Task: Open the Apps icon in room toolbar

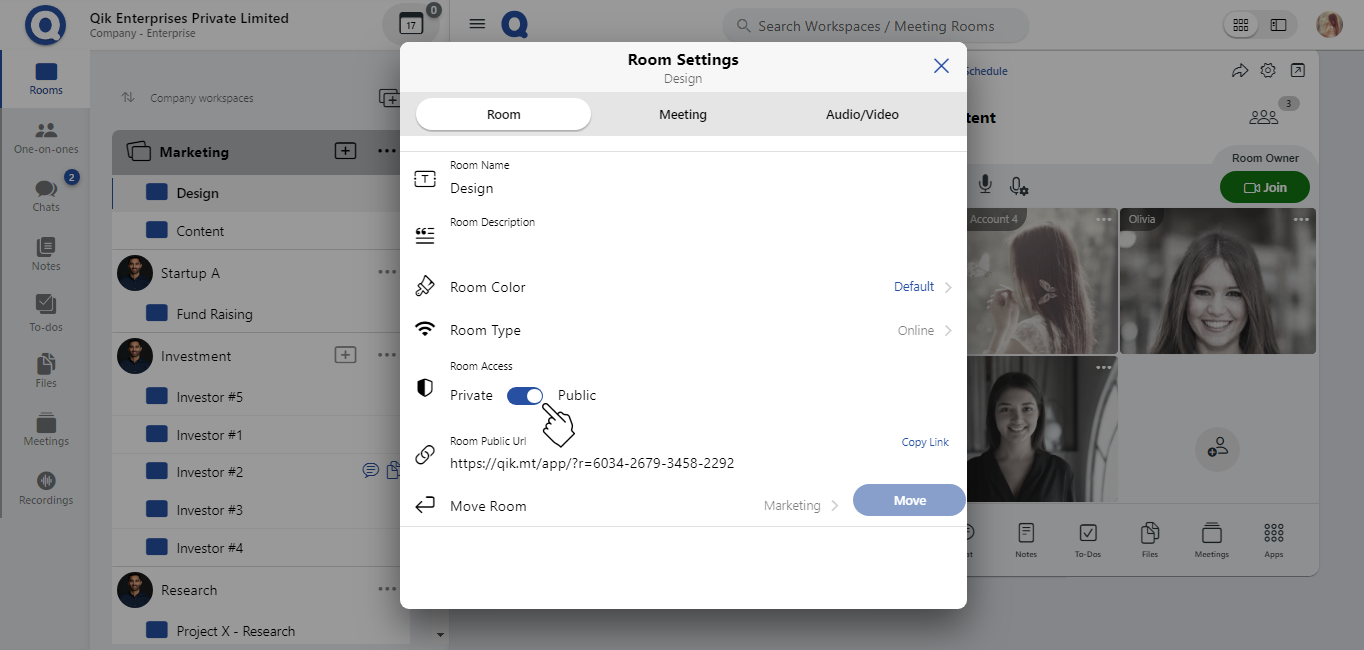Action: click(1273, 539)
